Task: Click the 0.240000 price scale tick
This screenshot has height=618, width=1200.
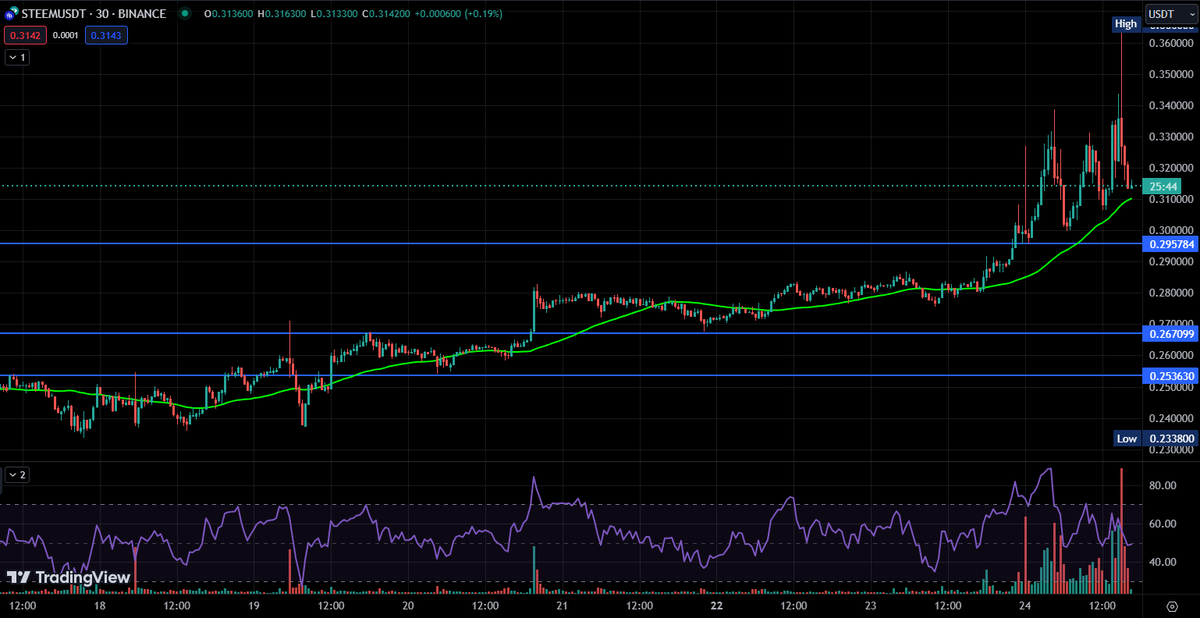Action: point(1171,418)
